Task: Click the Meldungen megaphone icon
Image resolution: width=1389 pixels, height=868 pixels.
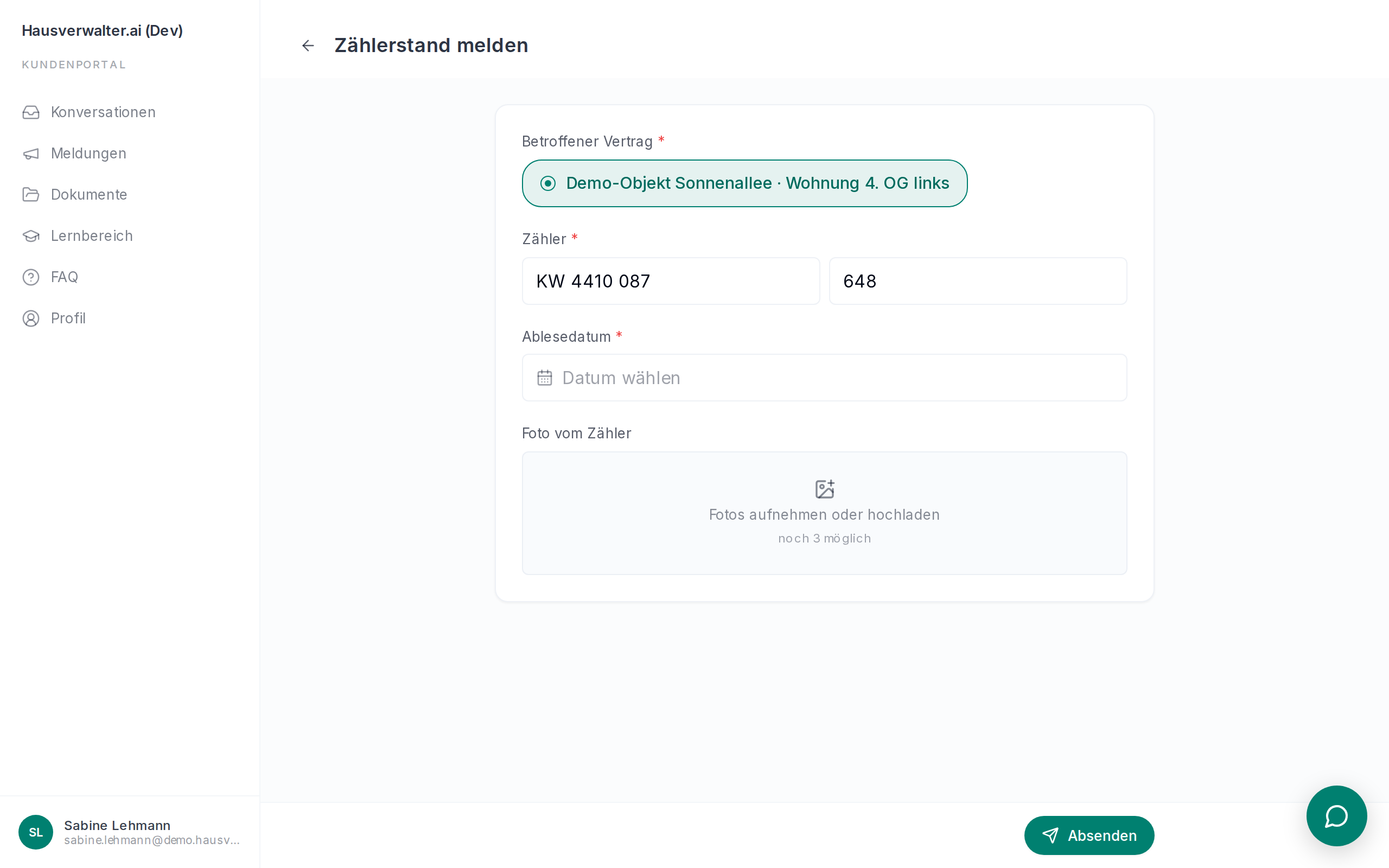Action: point(31,154)
